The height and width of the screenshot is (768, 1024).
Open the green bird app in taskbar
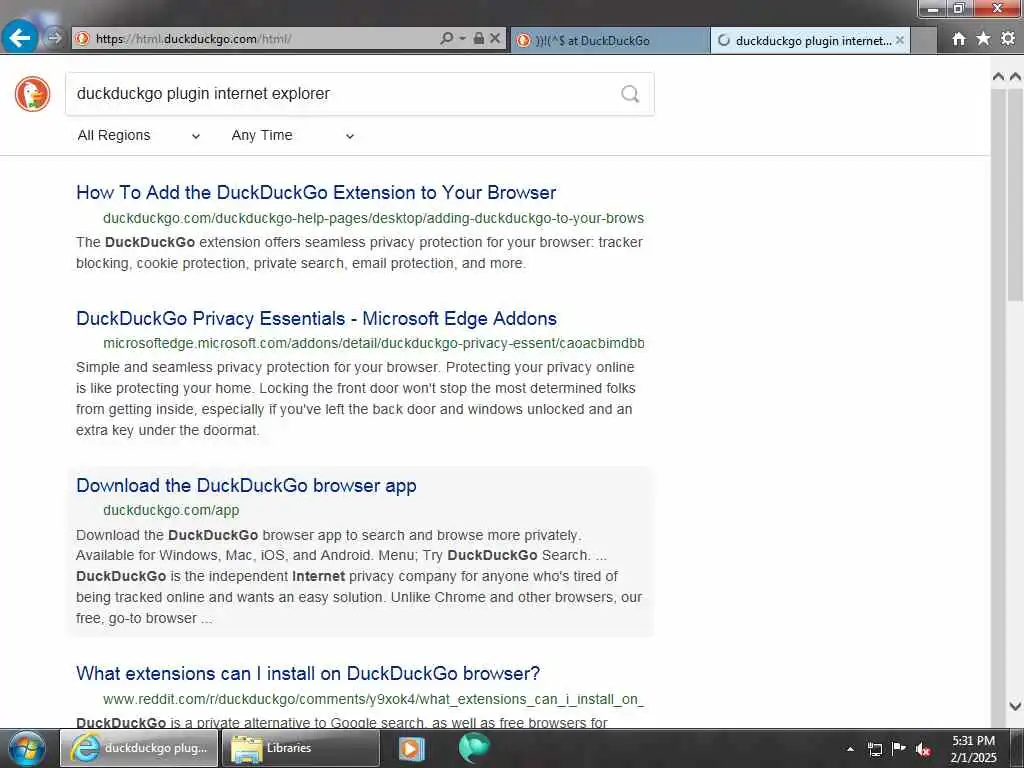point(473,748)
